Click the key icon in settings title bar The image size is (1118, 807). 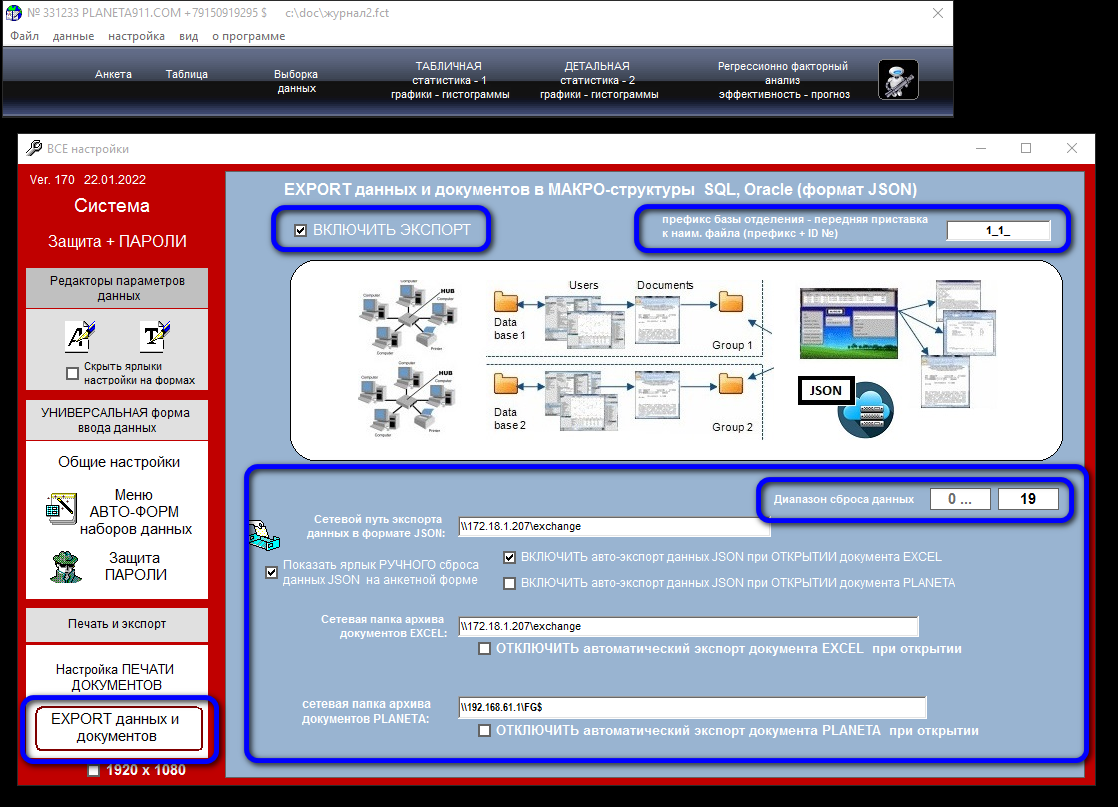point(33,148)
